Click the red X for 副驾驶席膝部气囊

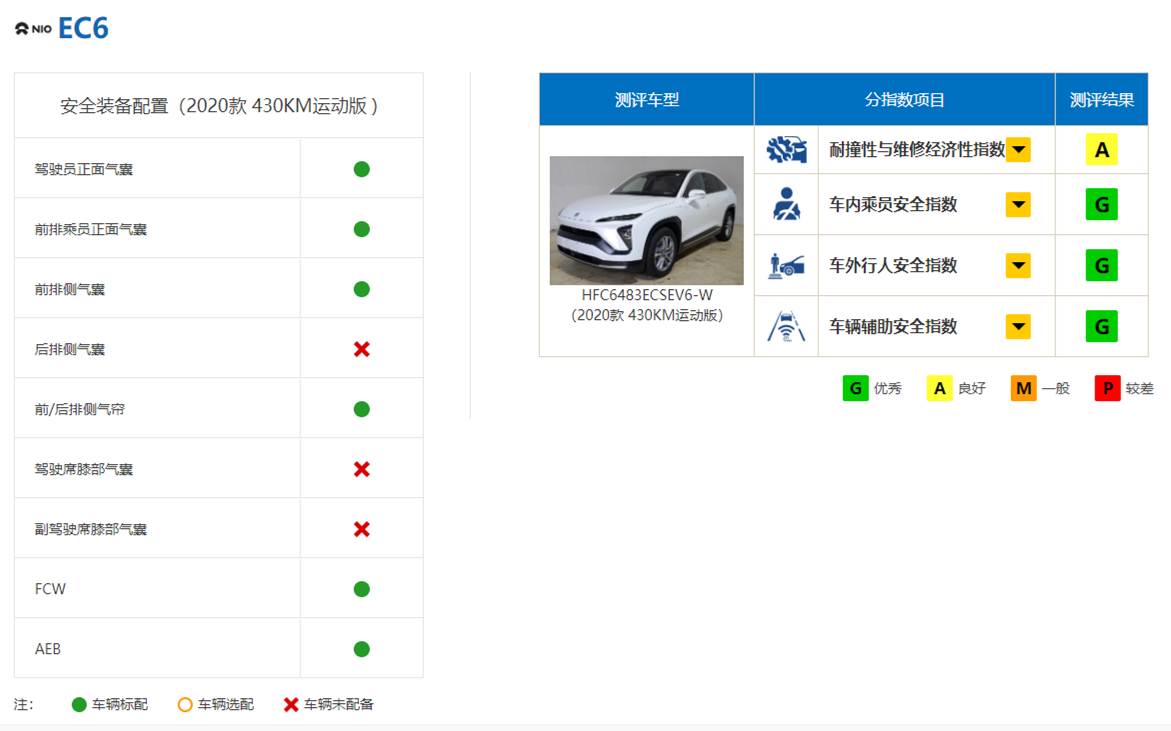[x=361, y=529]
